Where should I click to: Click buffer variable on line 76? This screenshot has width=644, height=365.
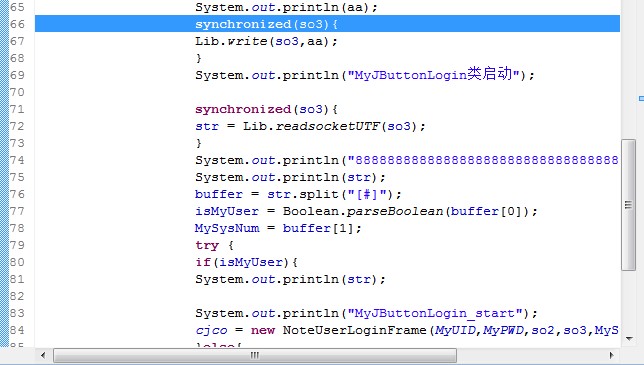[x=219, y=194]
